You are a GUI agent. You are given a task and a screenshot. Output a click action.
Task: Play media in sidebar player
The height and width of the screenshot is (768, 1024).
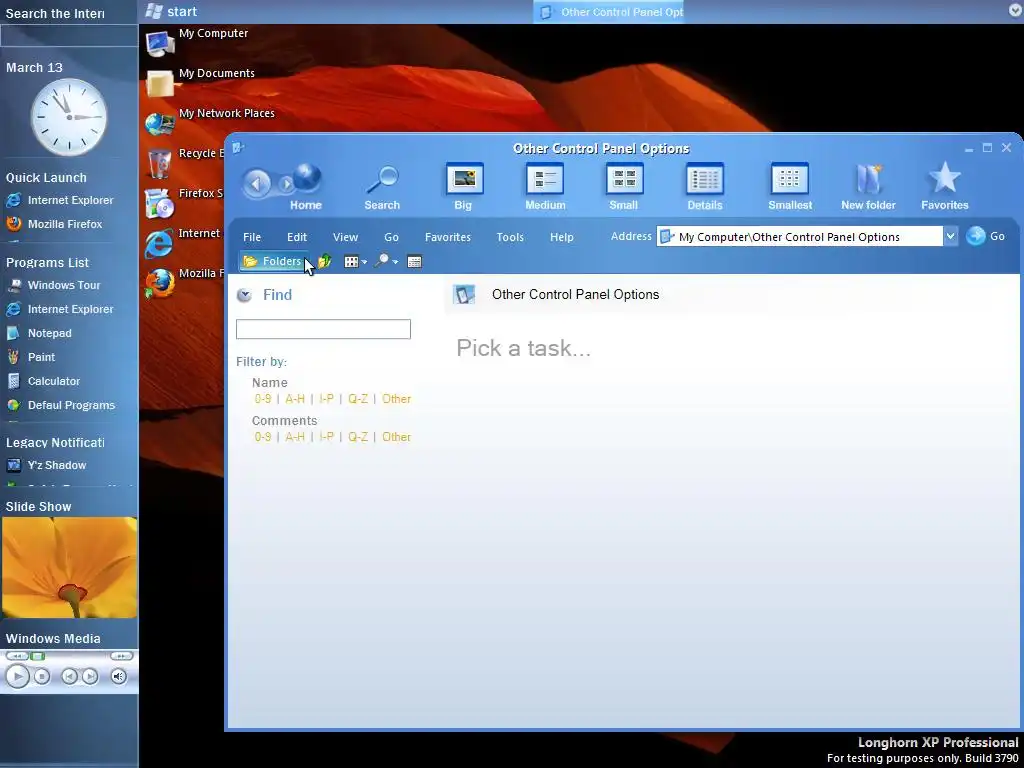[x=18, y=677]
